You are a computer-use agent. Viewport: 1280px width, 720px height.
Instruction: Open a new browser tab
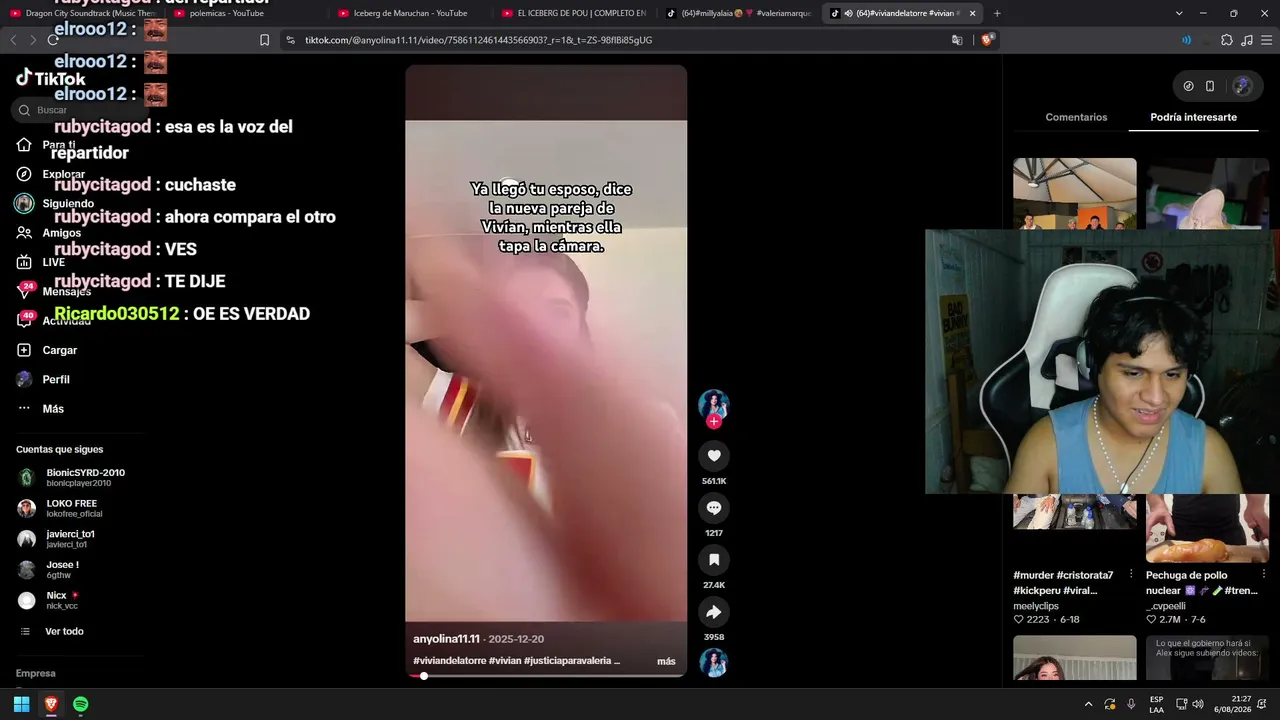[x=997, y=13]
